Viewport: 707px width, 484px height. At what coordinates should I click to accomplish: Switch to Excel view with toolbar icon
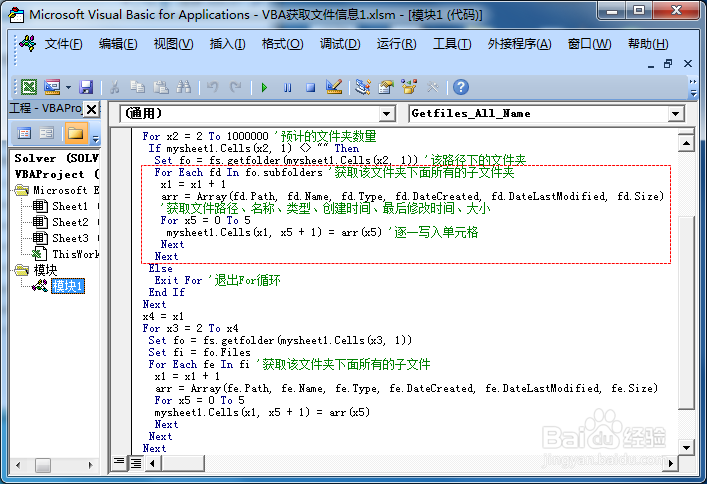coord(29,87)
